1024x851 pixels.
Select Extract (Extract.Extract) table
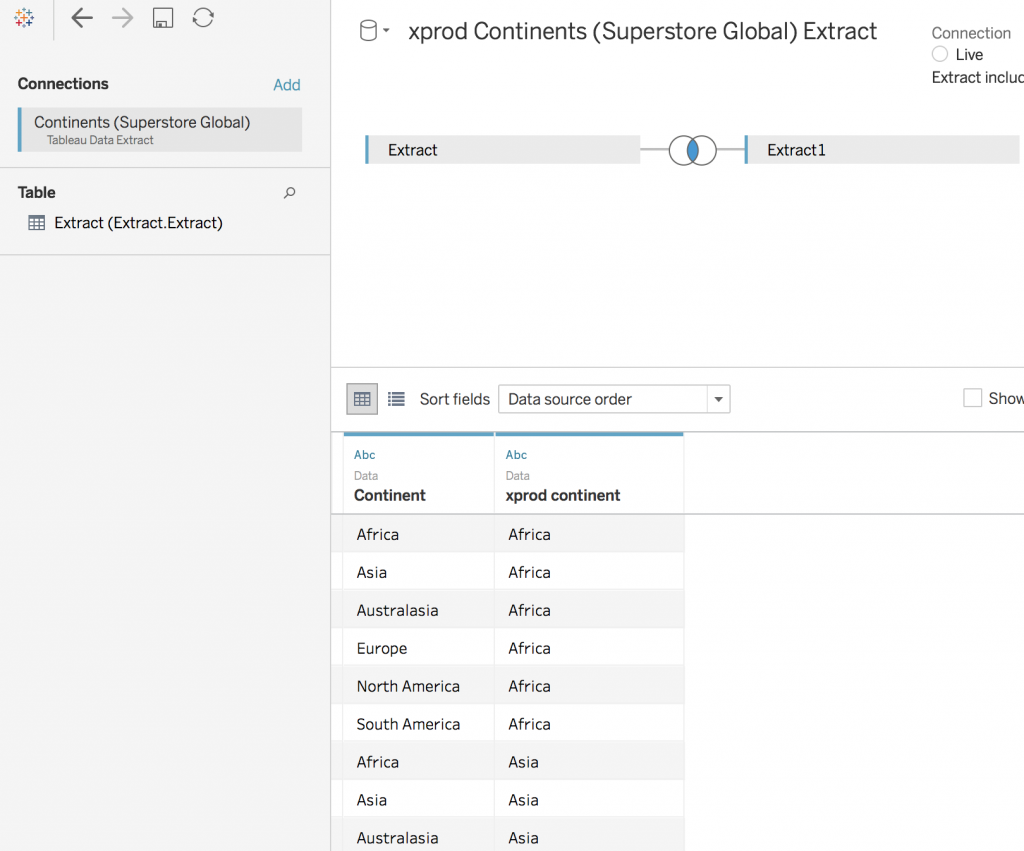click(x=138, y=223)
